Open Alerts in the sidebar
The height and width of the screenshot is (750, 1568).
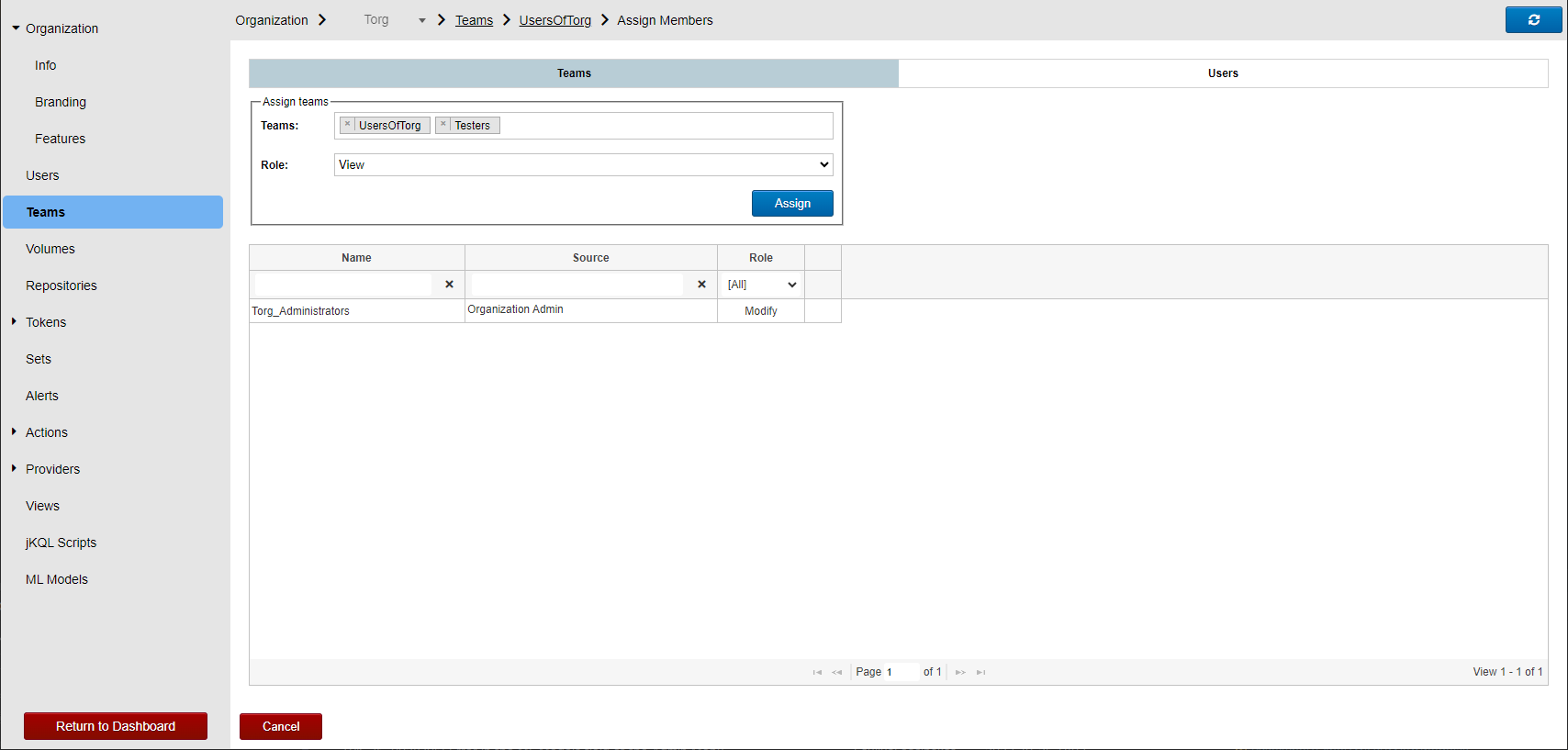pos(42,396)
